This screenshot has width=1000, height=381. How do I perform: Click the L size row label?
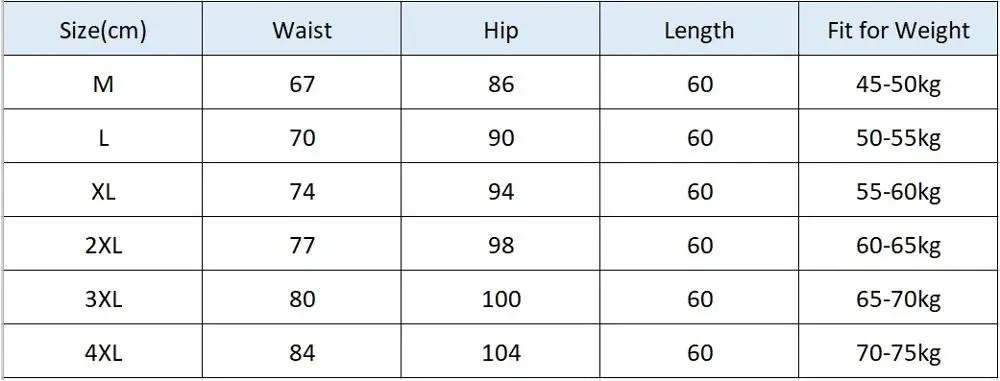(x=103, y=137)
